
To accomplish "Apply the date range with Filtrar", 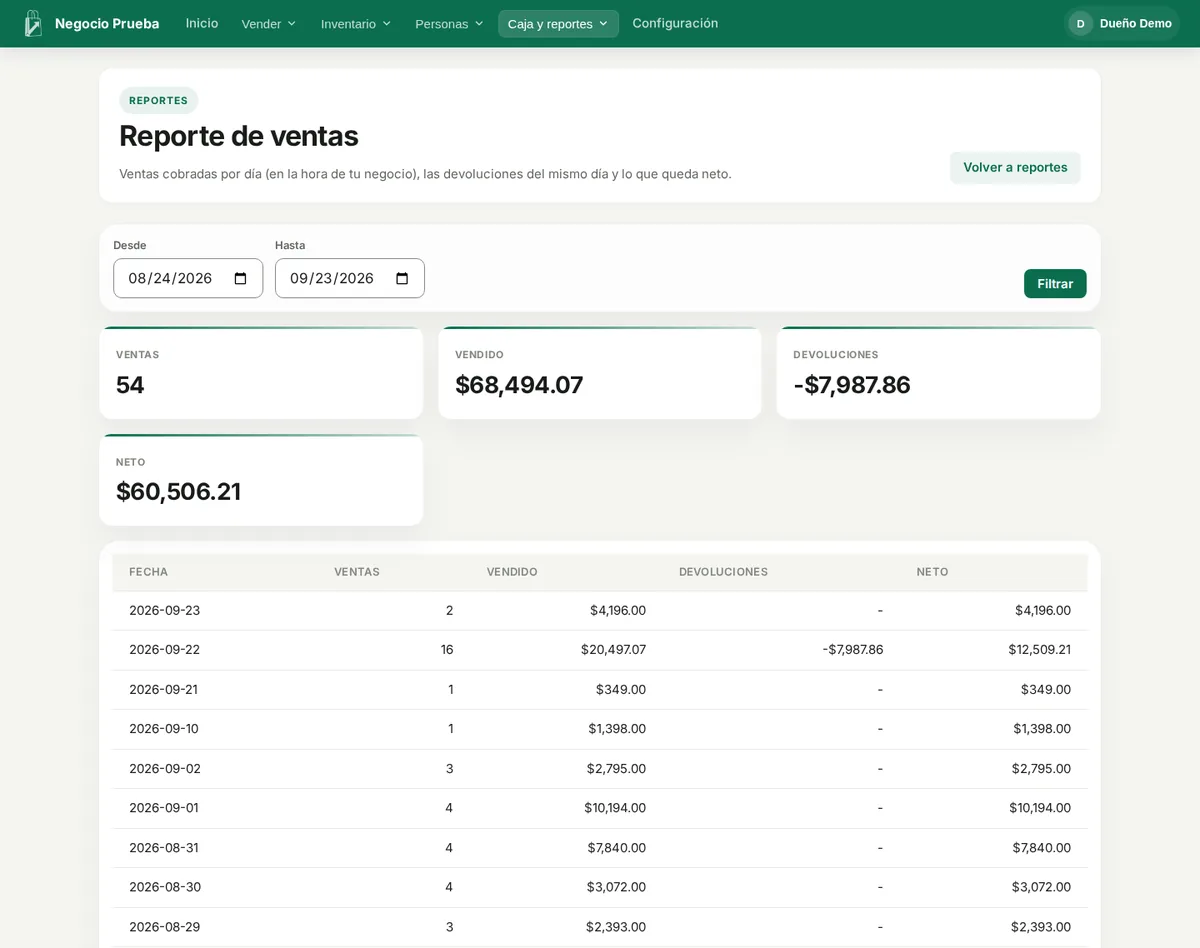I will click(x=1055, y=283).
